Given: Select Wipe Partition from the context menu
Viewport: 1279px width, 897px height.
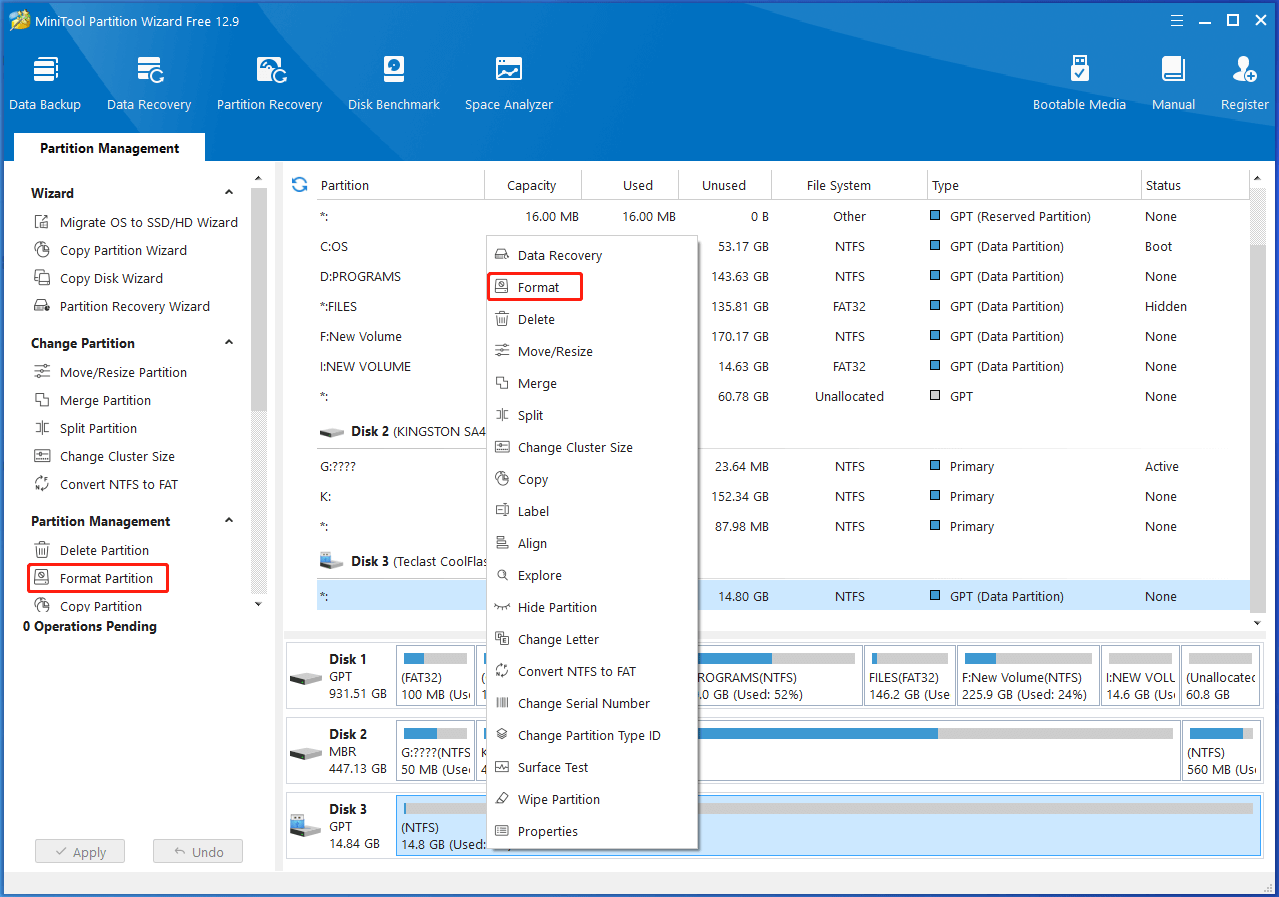Looking at the screenshot, I should pyautogui.click(x=559, y=799).
